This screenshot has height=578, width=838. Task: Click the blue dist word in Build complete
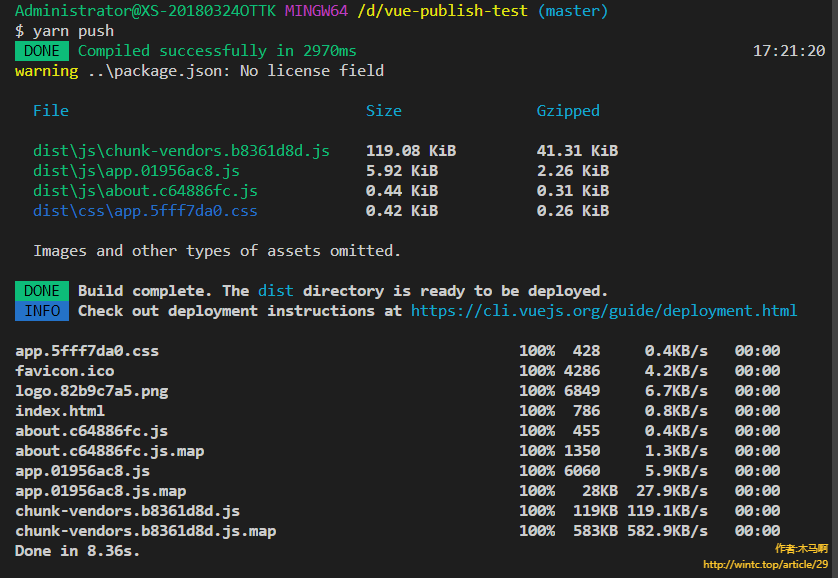pos(276,291)
